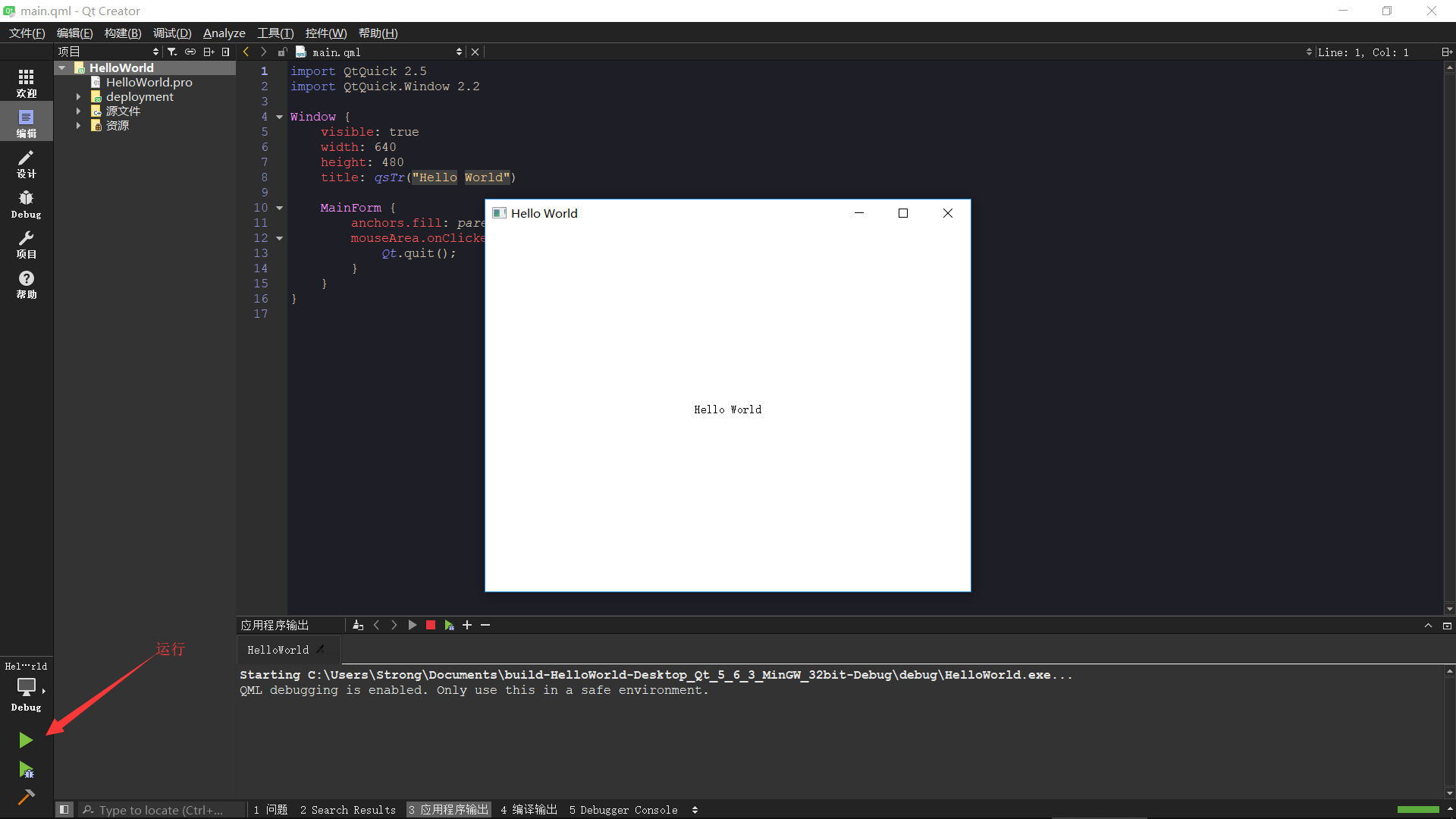Open the 欢迎 welcome mode
1456x819 pixels.
[x=27, y=83]
